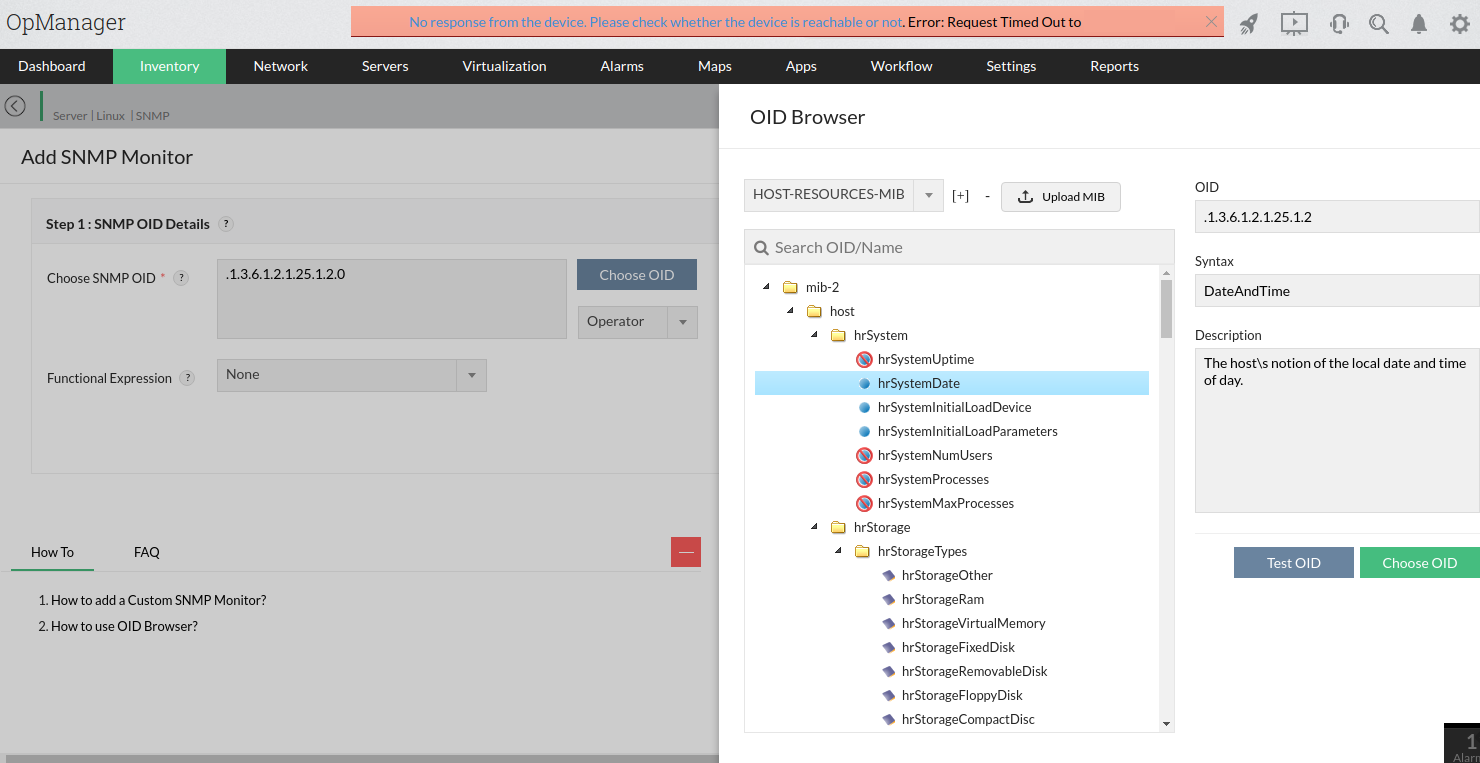Click the hrSystemNumUsers node icon
This screenshot has height=763, width=1480.
(x=865, y=455)
